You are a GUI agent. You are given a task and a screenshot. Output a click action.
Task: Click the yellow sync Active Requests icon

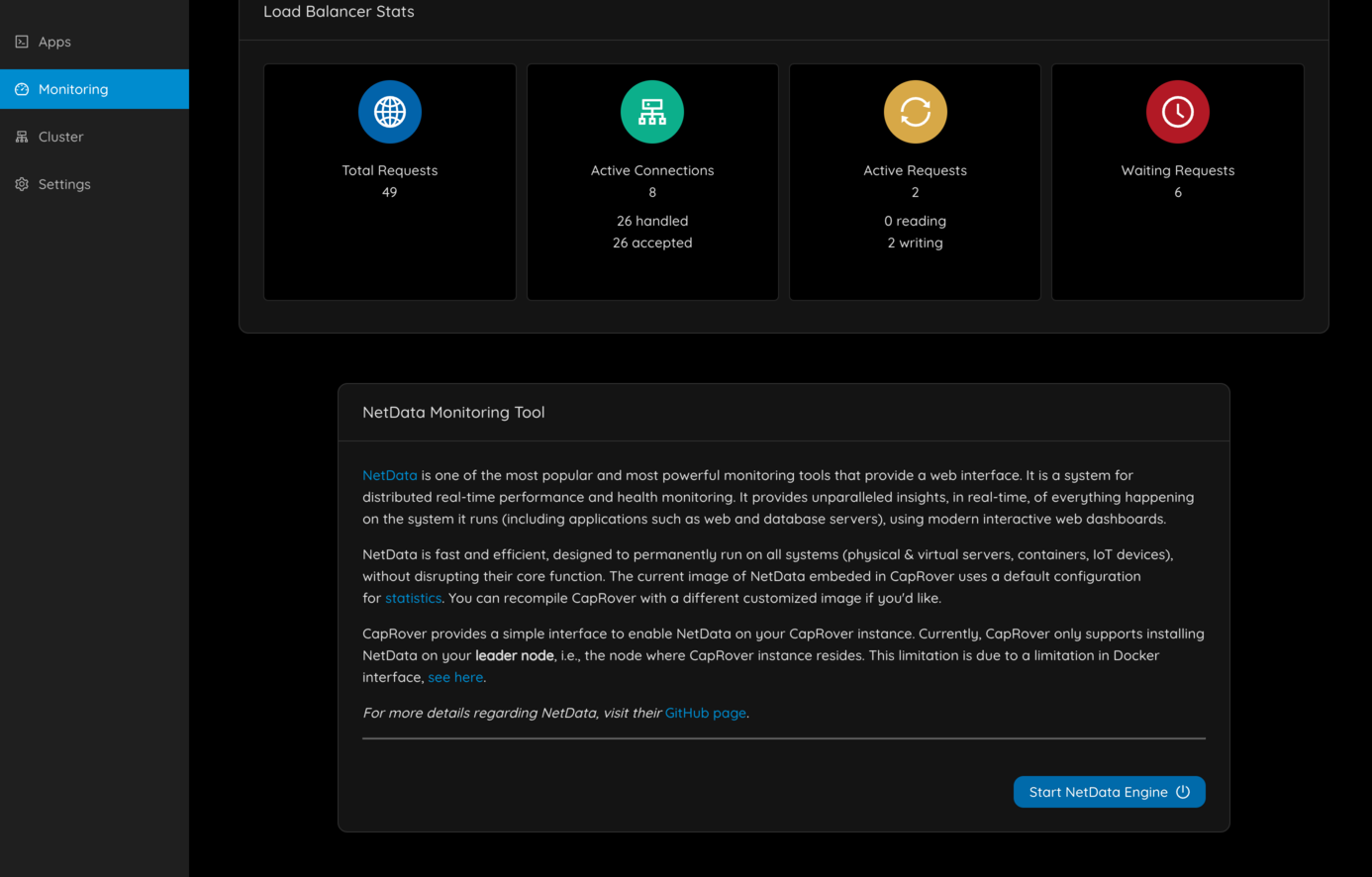pyautogui.click(x=915, y=112)
